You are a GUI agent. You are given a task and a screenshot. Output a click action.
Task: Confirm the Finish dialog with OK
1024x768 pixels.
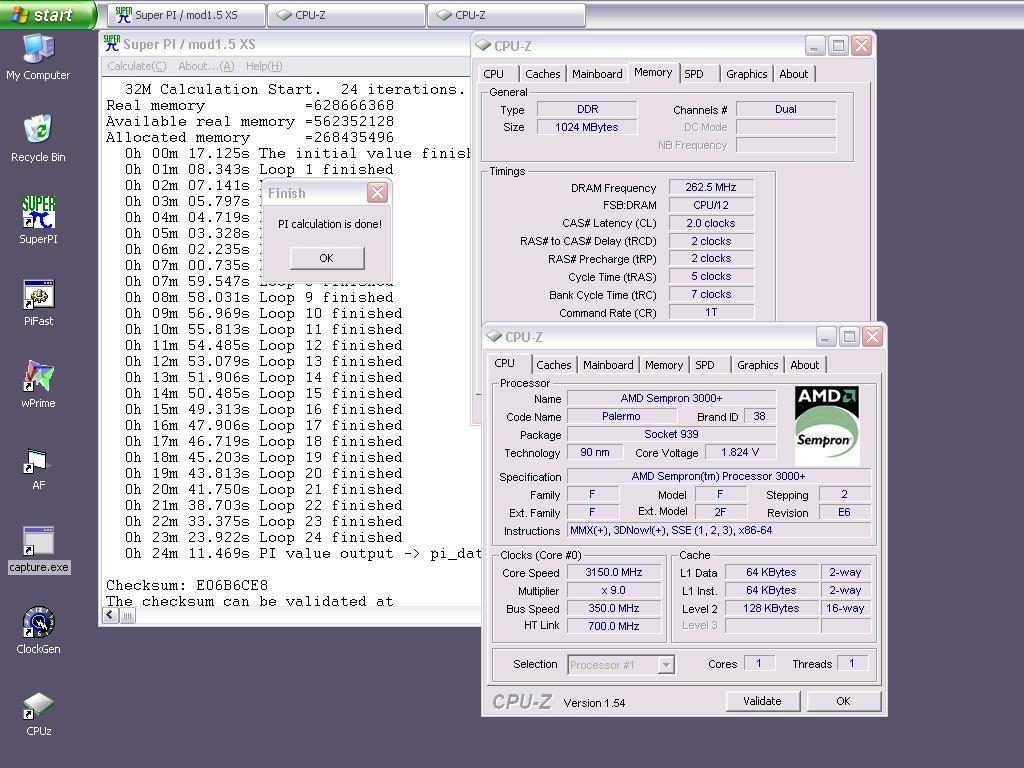tap(327, 258)
